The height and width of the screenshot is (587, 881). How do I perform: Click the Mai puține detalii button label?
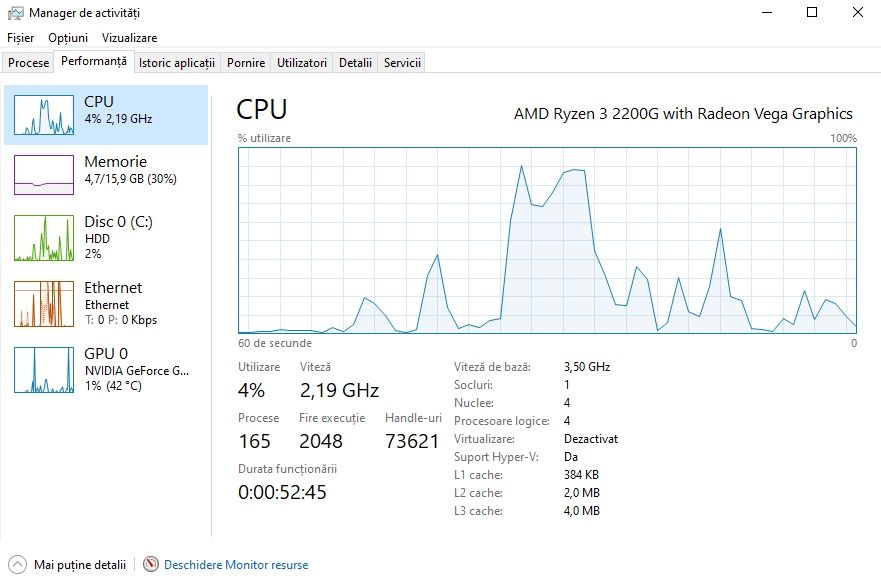80,565
